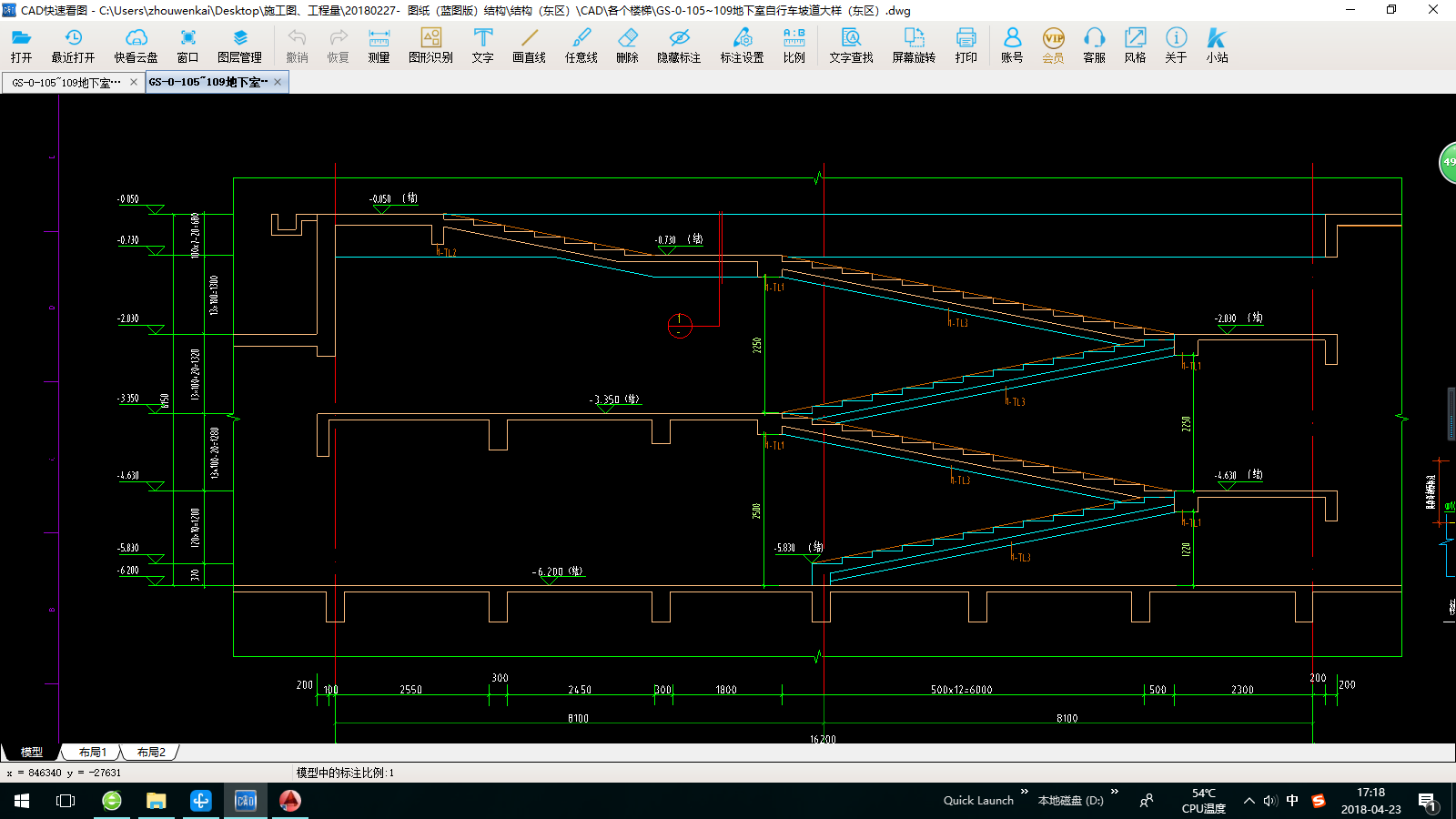Open 文字查找 text search
Viewport: 1456px width, 819px height.
(851, 45)
